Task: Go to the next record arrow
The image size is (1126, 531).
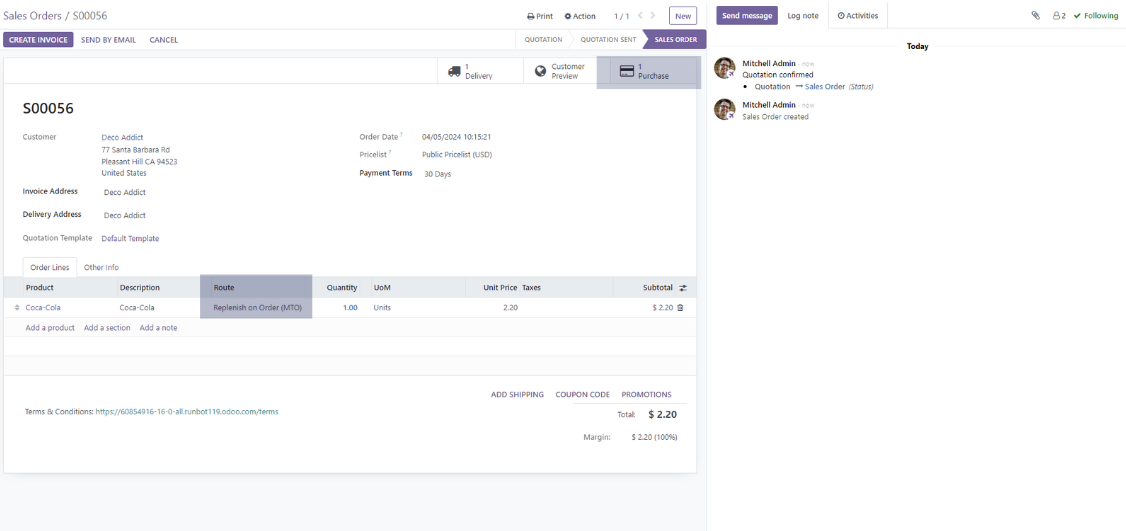Action: click(x=654, y=16)
